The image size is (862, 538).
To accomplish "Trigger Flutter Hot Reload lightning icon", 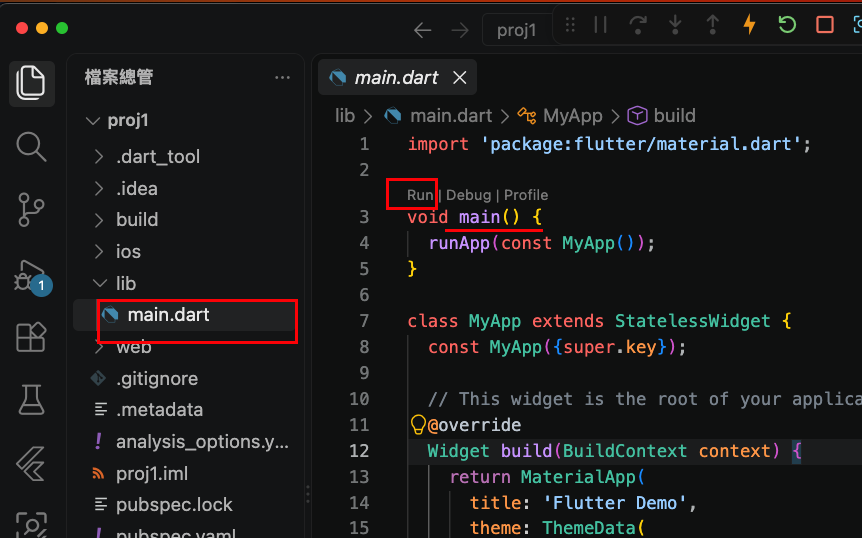I will point(749,25).
